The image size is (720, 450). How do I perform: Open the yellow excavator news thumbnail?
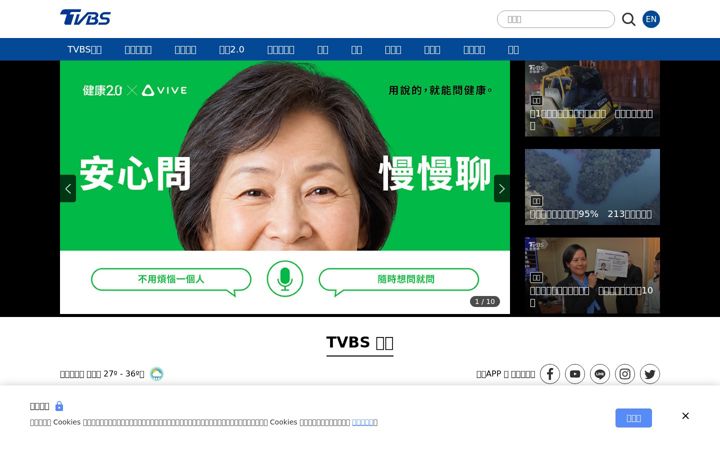pos(592,98)
